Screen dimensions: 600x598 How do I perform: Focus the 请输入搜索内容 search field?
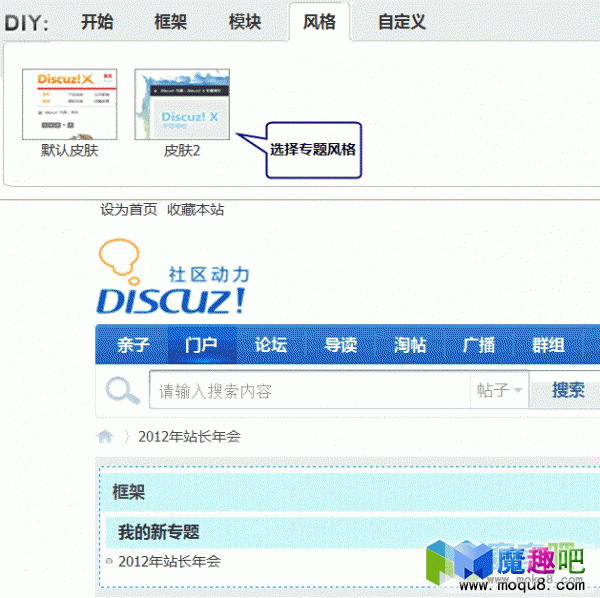tap(310, 390)
